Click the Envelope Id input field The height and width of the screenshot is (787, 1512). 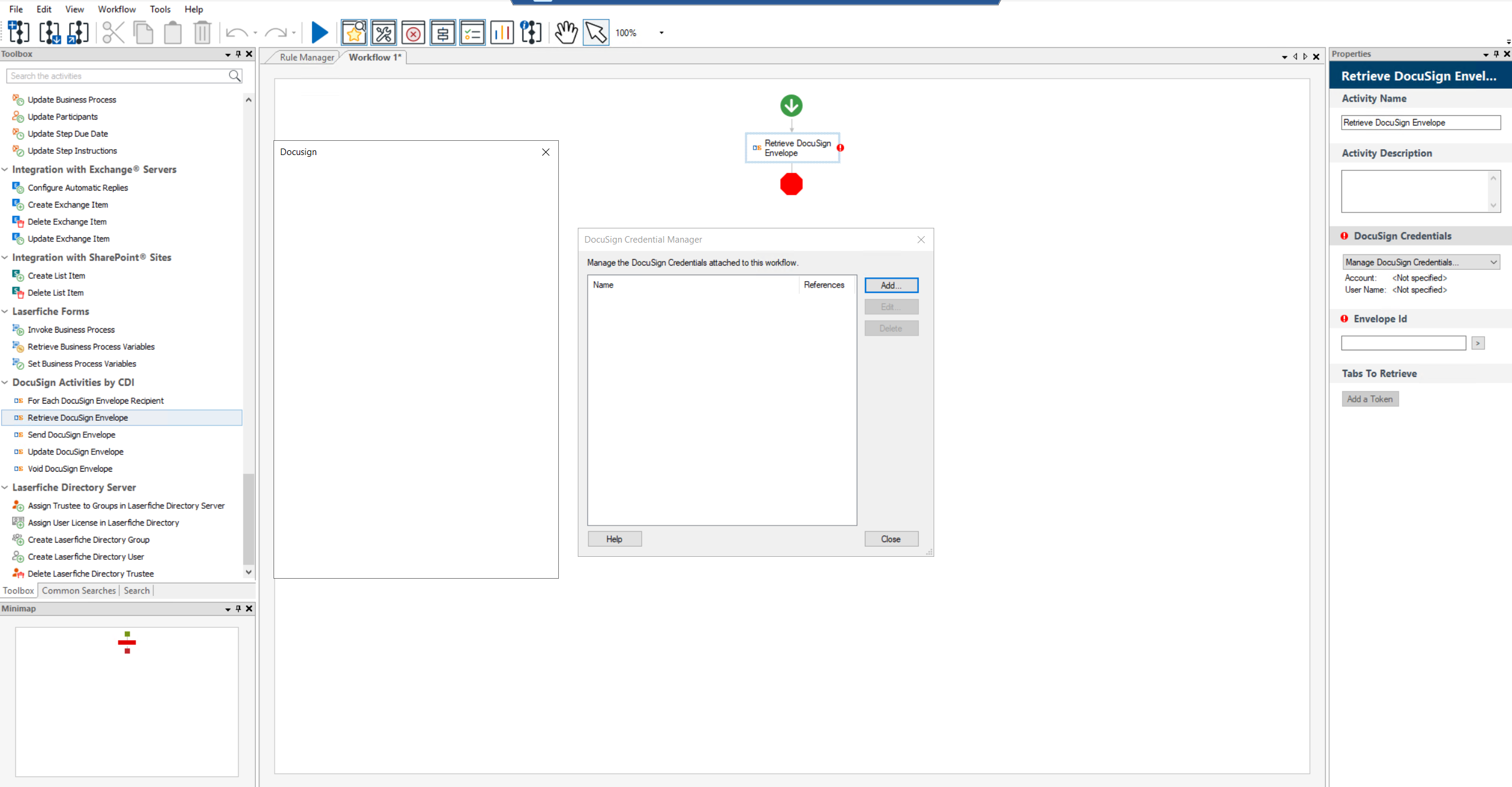click(x=1404, y=343)
